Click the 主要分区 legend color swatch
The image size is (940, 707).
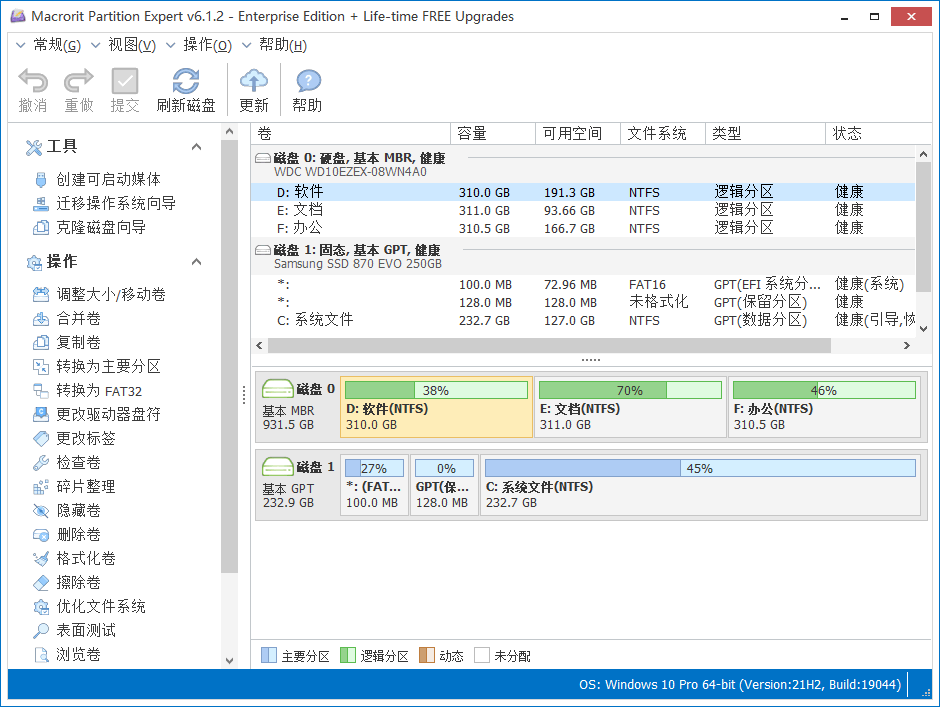tap(269, 655)
